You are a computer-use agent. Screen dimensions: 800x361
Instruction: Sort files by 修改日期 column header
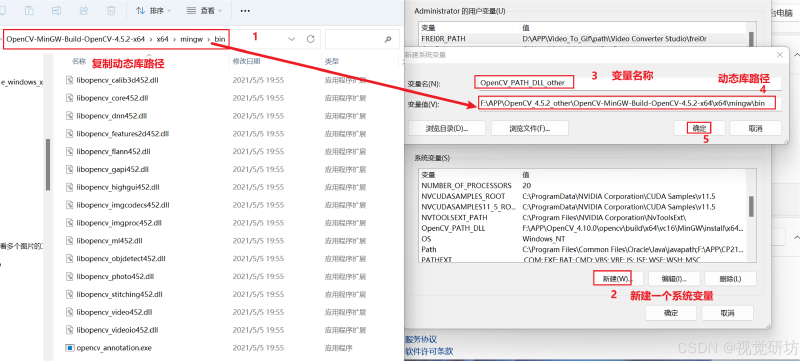(x=246, y=61)
